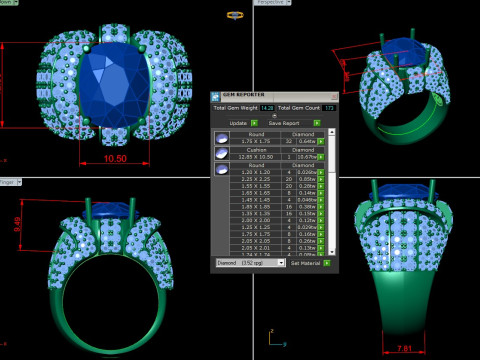Viewport: 480px width, 360px height.
Task: Click green arrow for Cushion 12.85 X 10.50 row
Action: tap(321, 157)
